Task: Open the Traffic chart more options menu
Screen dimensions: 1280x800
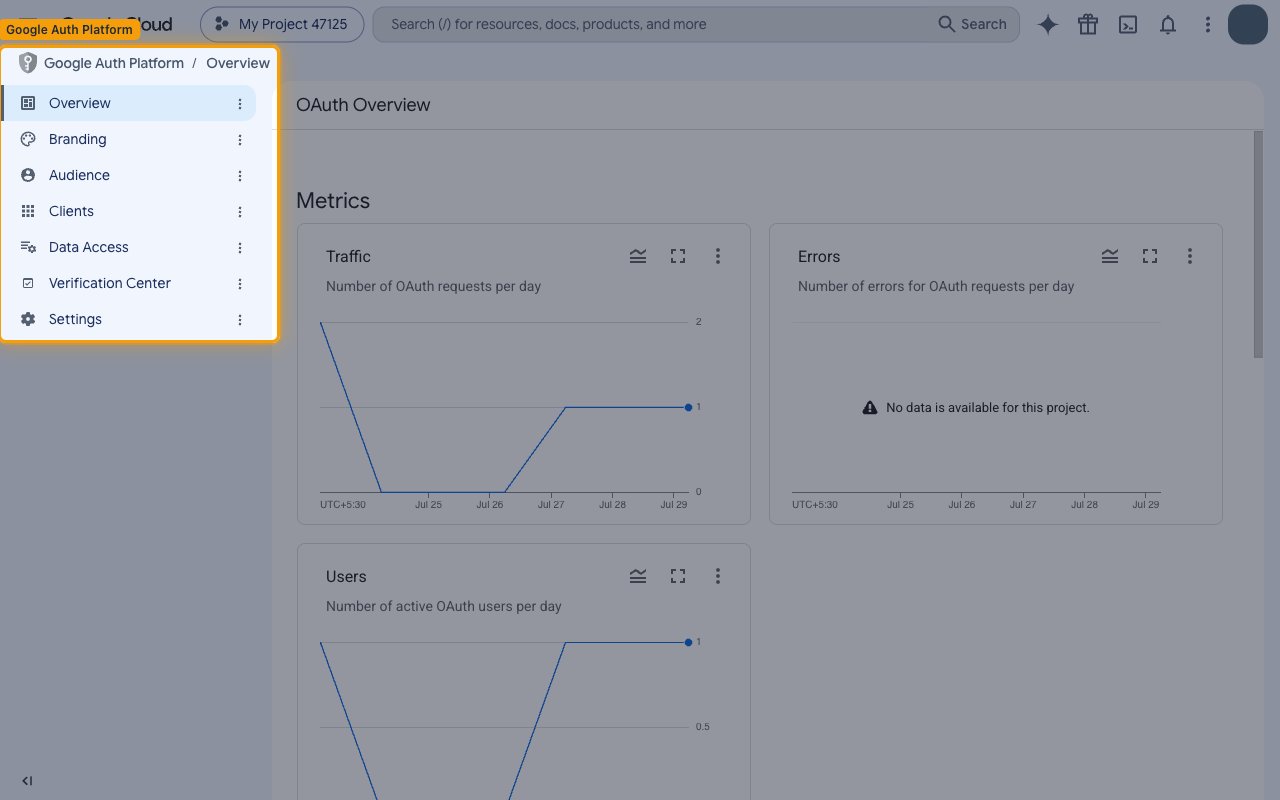Action: (718, 257)
